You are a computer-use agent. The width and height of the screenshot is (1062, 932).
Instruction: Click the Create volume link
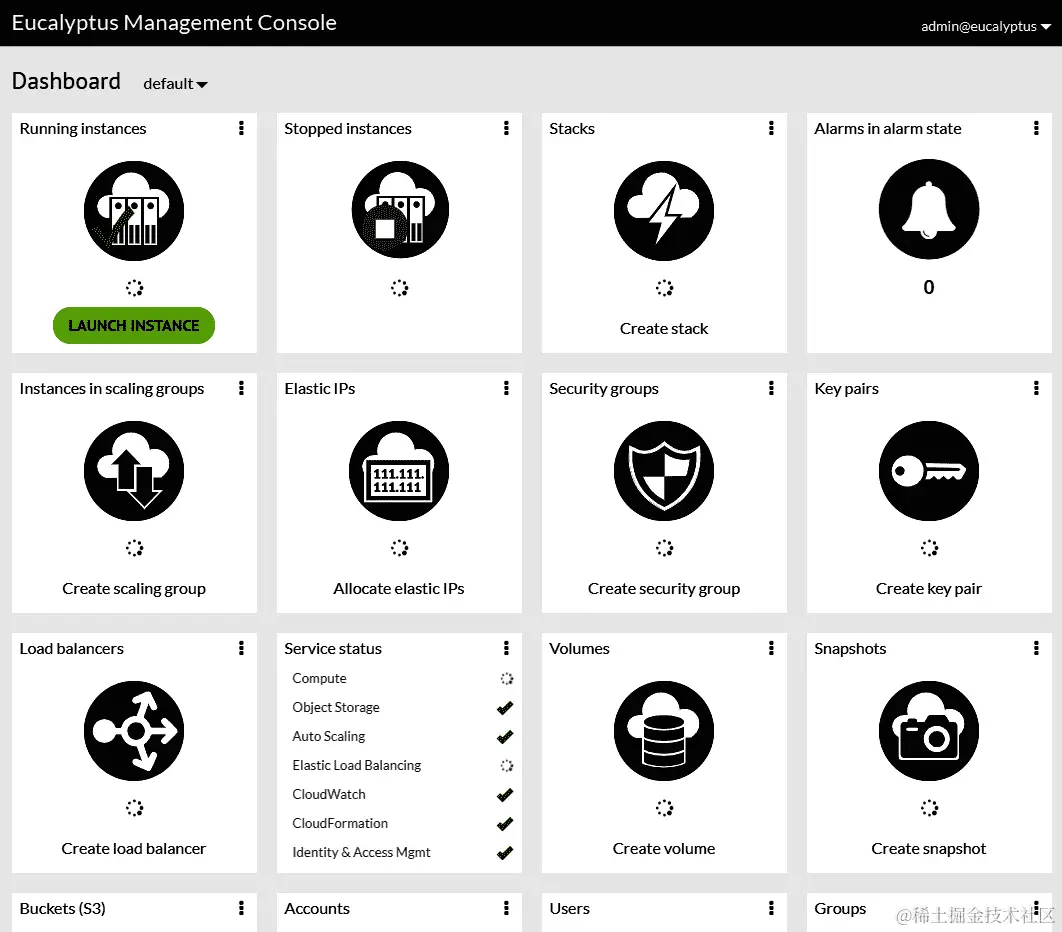point(664,849)
